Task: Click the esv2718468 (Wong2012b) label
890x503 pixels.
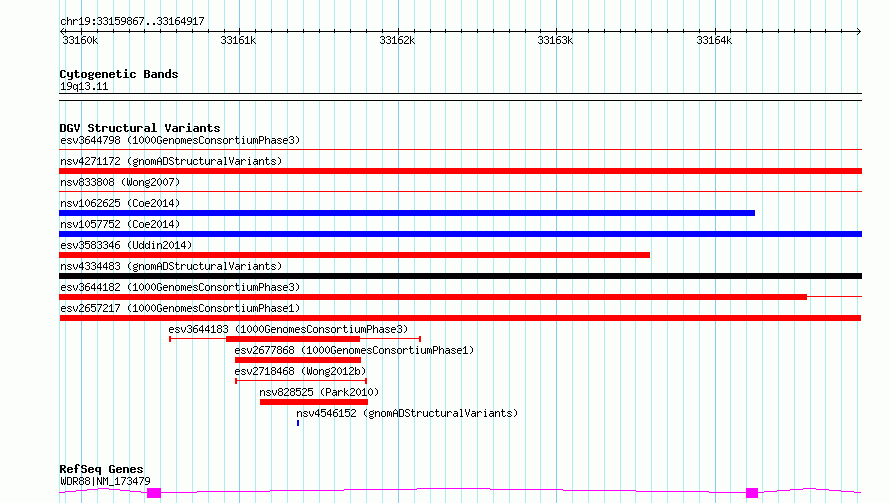Action: 300,371
